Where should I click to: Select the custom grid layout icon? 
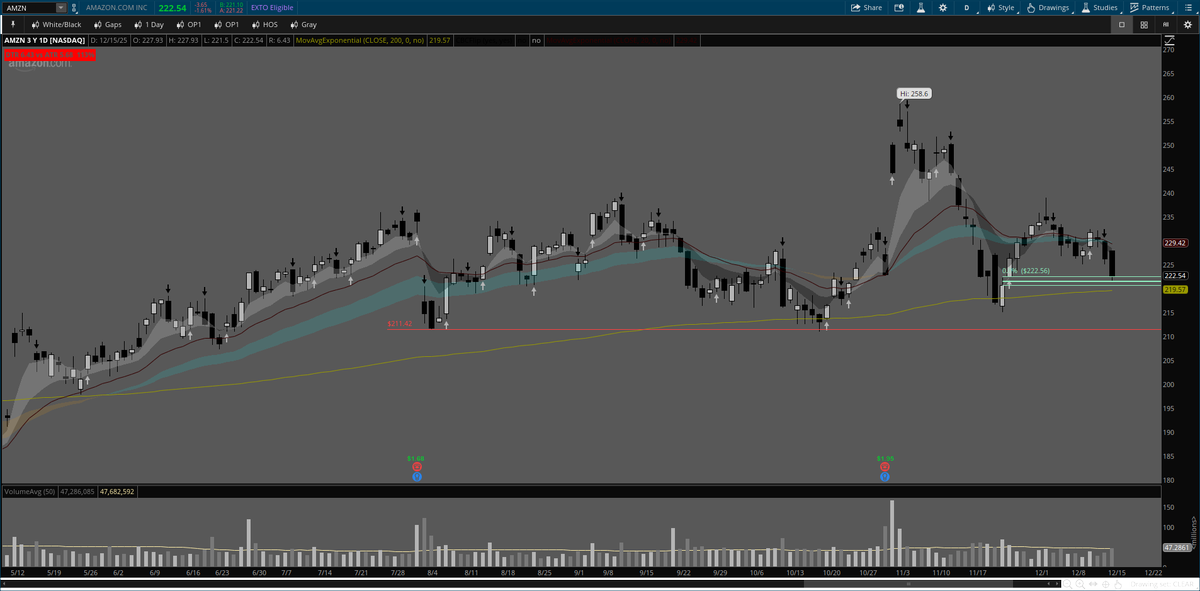point(1166,23)
